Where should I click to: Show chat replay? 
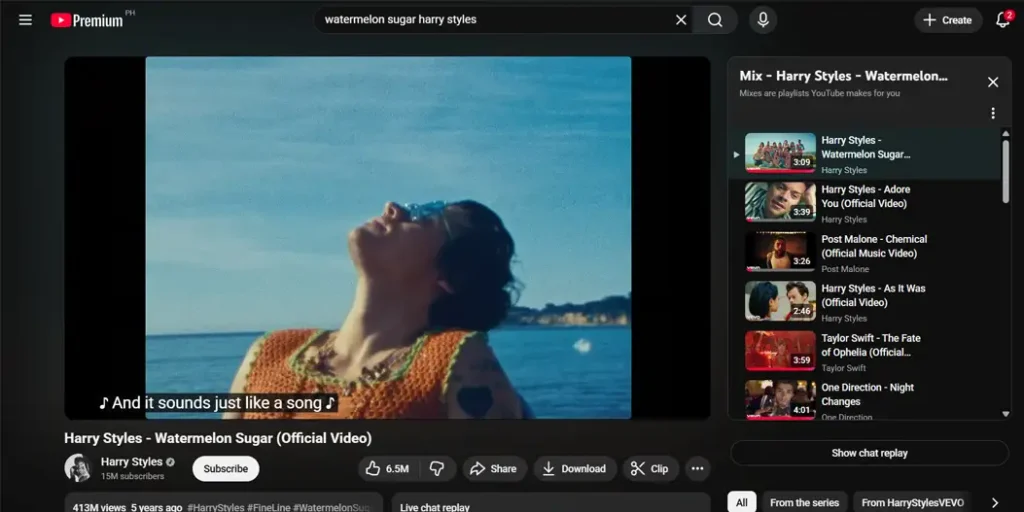point(869,453)
